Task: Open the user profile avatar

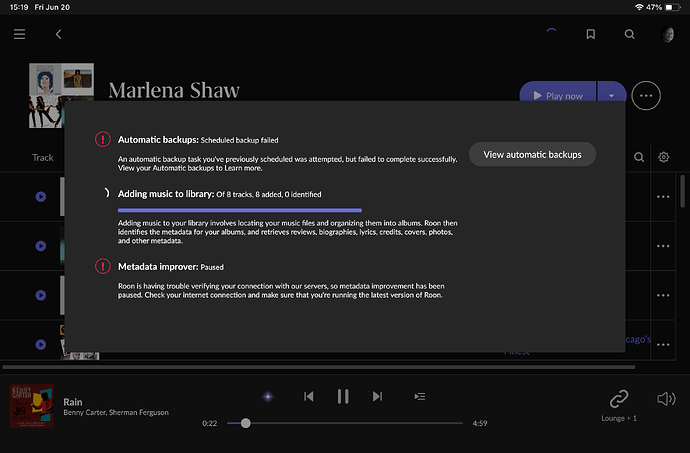Action: [668, 34]
